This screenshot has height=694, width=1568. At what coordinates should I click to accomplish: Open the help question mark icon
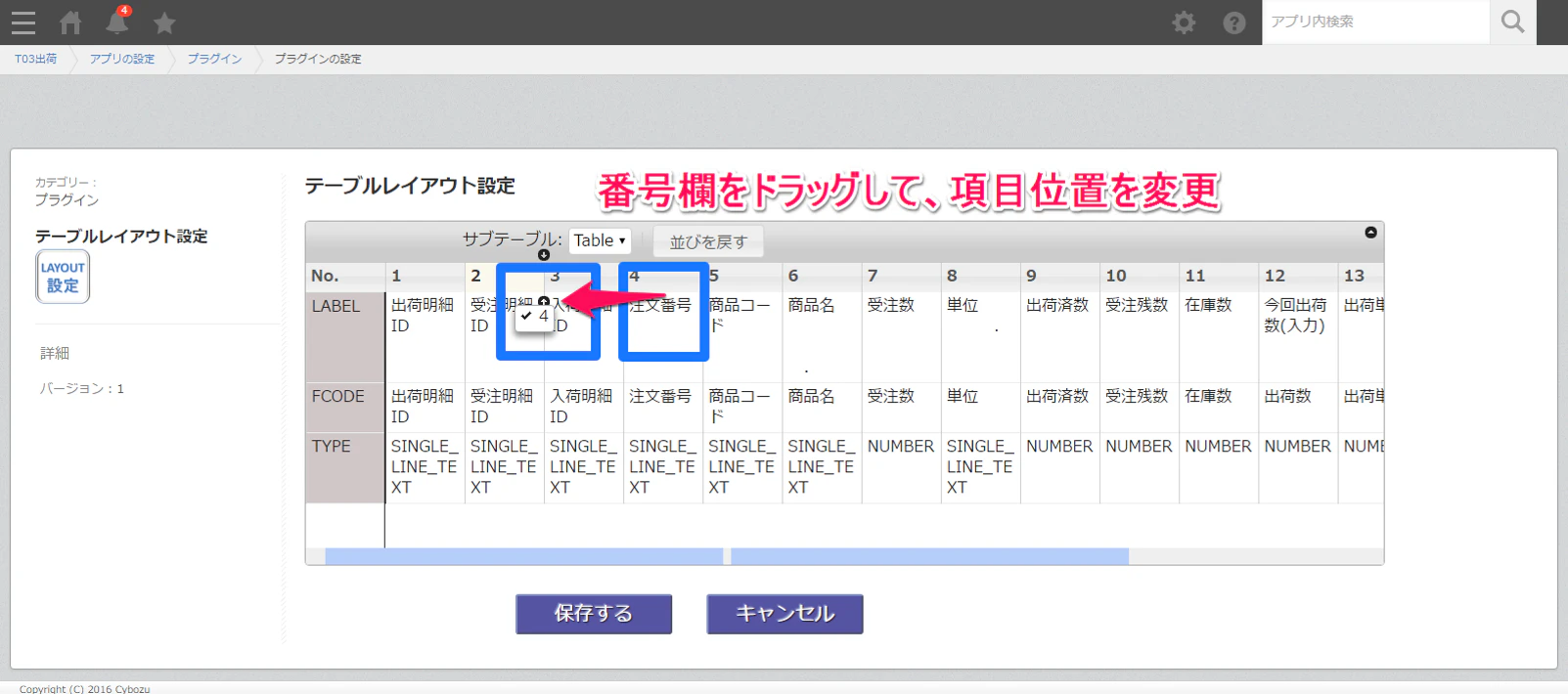(x=1234, y=22)
